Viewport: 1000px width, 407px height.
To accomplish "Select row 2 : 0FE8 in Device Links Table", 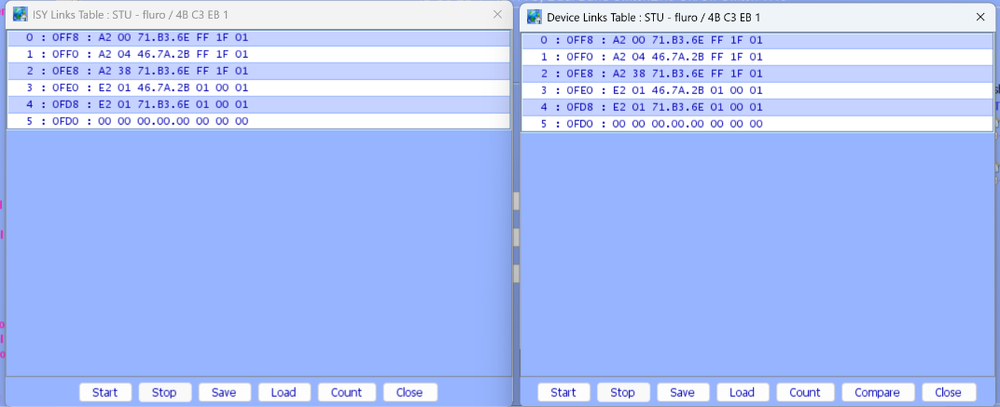I will [x=757, y=73].
